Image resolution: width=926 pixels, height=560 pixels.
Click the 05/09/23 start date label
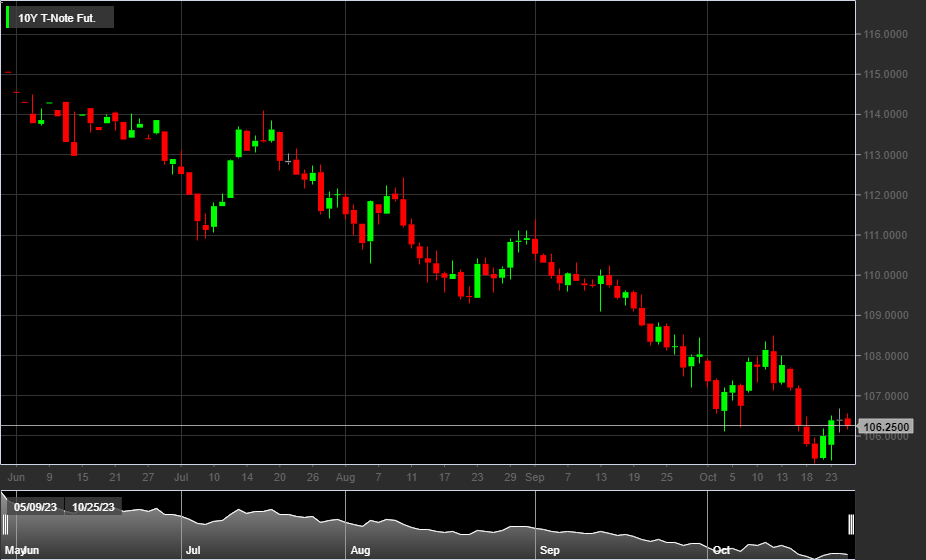[x=35, y=507]
